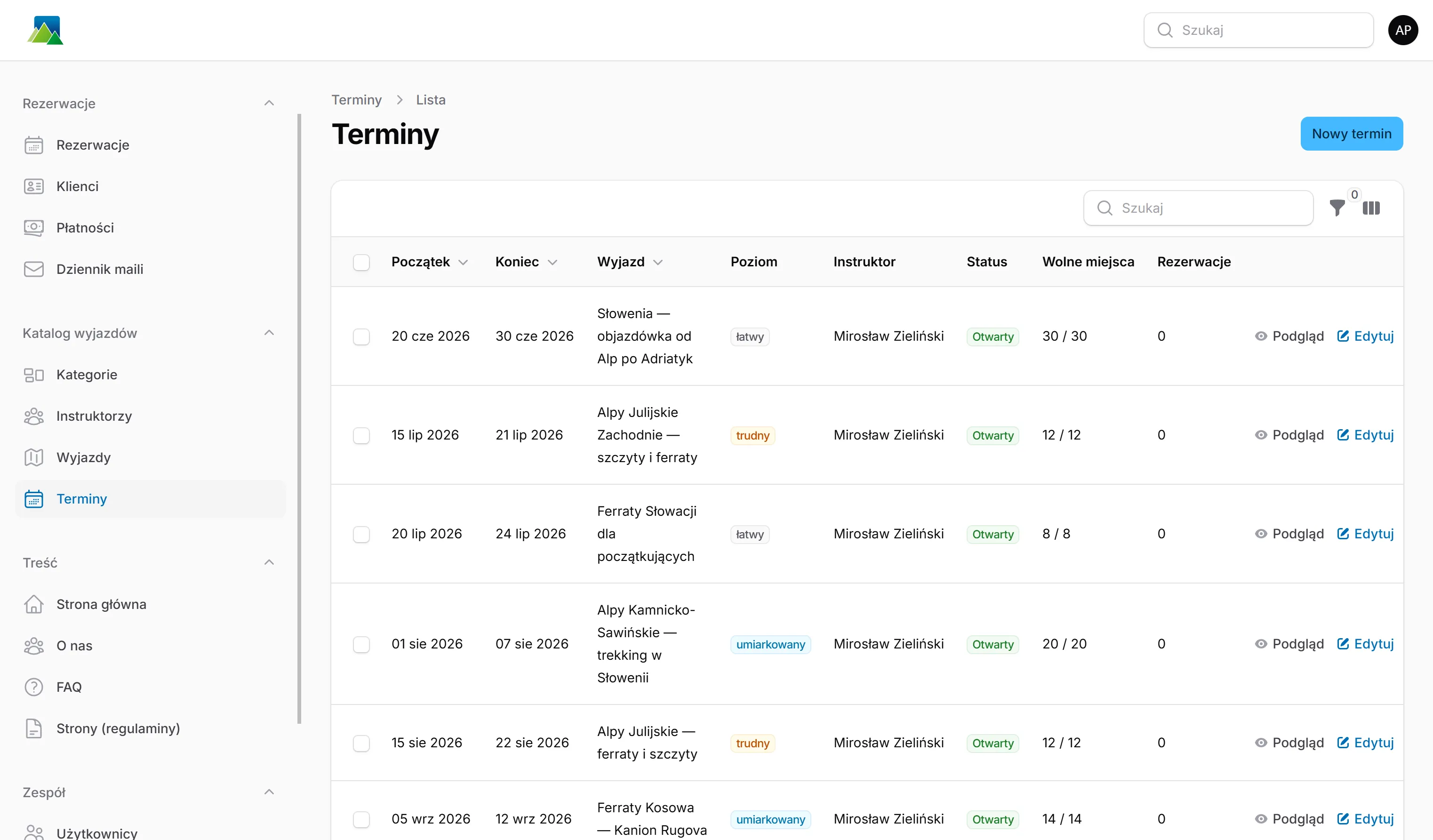The height and width of the screenshot is (840, 1433).
Task: Click the magnifier icon in table search
Action: 1105,208
